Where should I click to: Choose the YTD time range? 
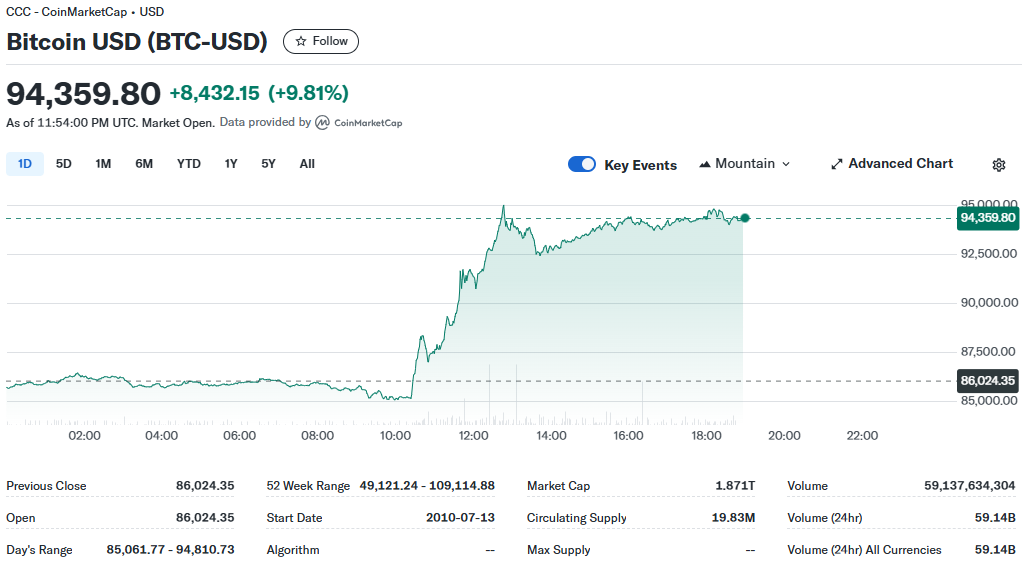click(x=188, y=164)
